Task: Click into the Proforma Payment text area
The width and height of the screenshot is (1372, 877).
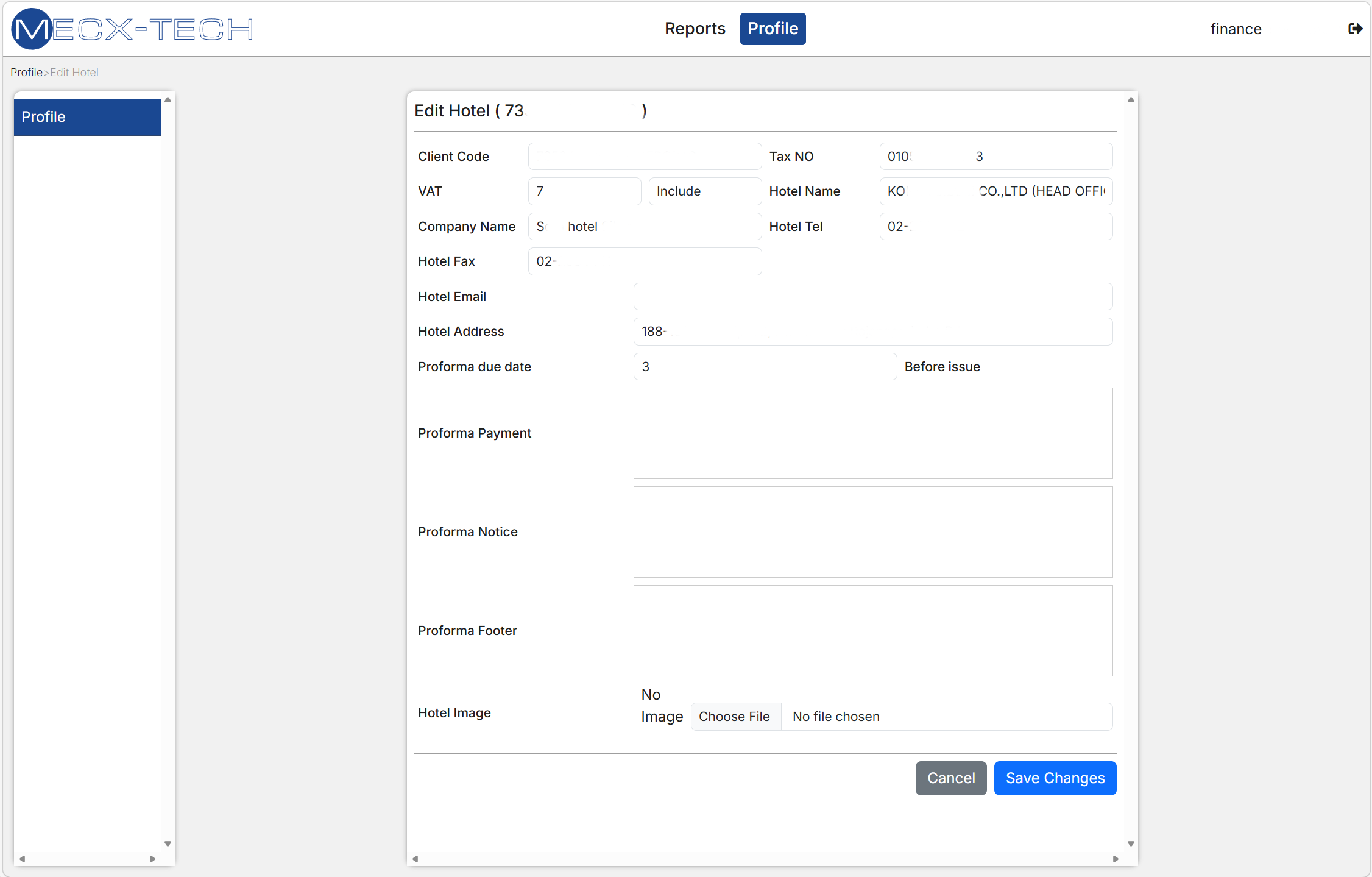Action: 872,433
